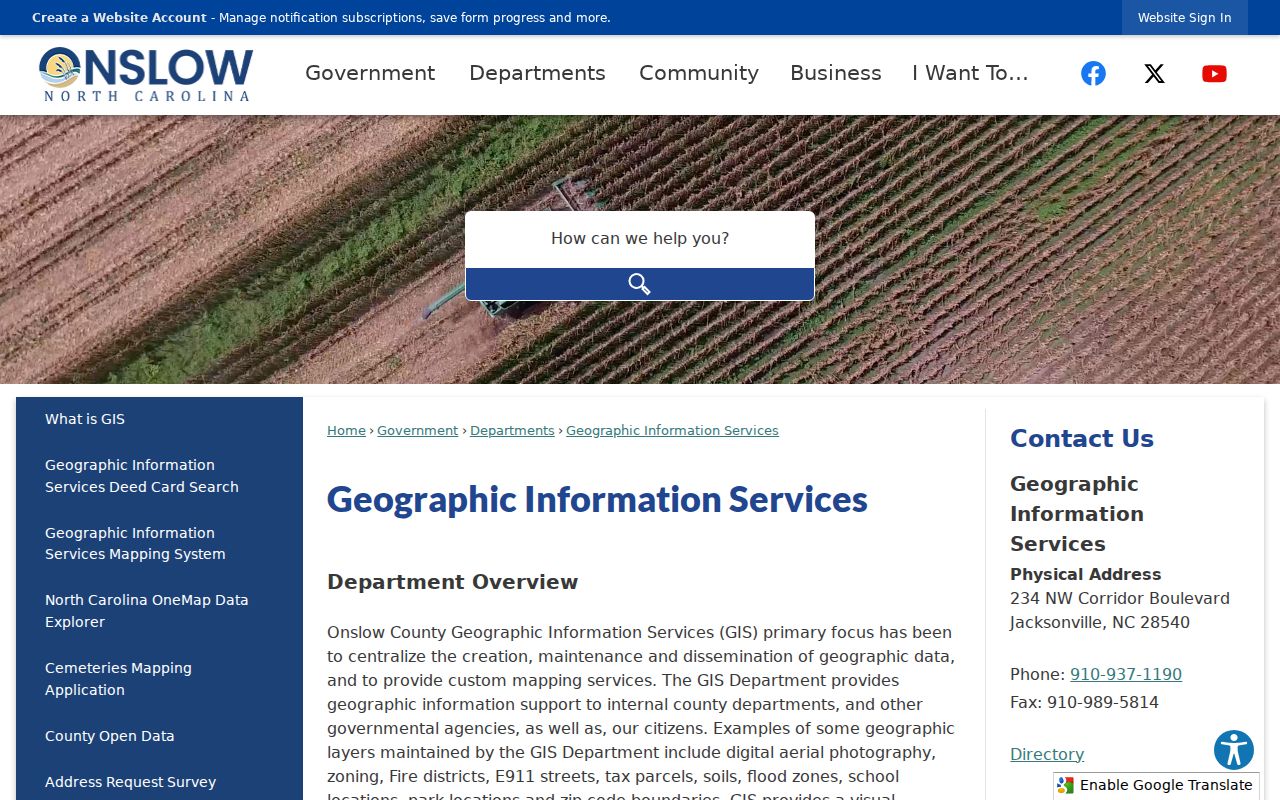This screenshot has height=800, width=1280.
Task: Click the Geographic Information Services page title
Action: click(597, 499)
